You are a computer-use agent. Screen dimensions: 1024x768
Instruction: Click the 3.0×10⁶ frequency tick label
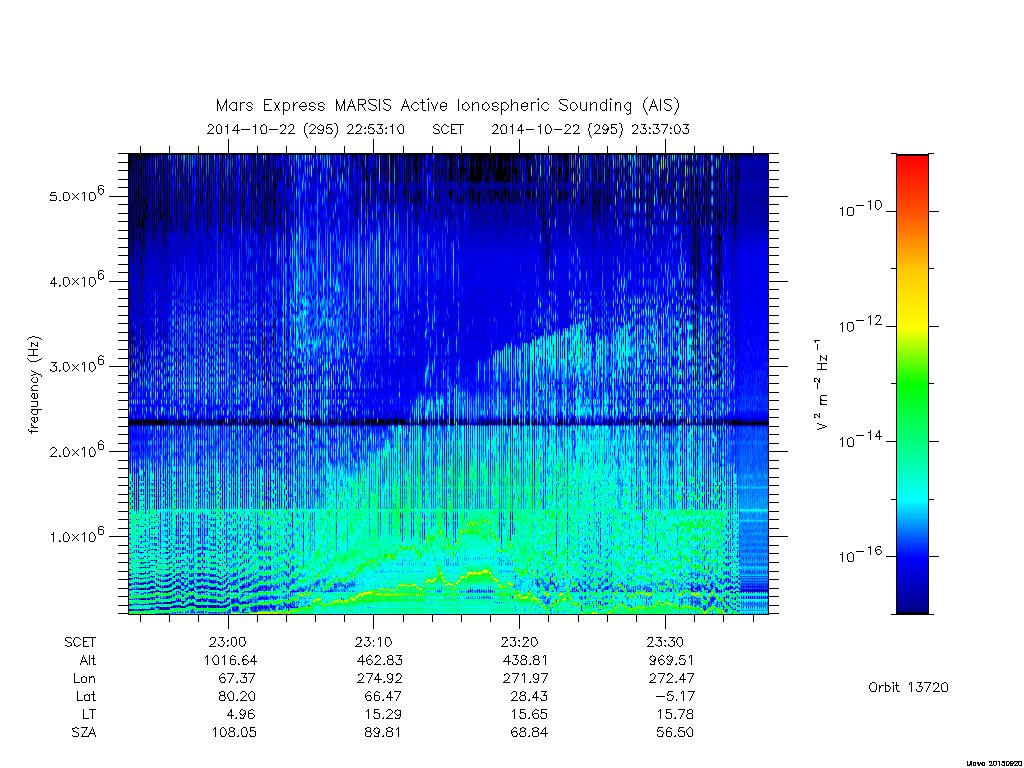77,364
